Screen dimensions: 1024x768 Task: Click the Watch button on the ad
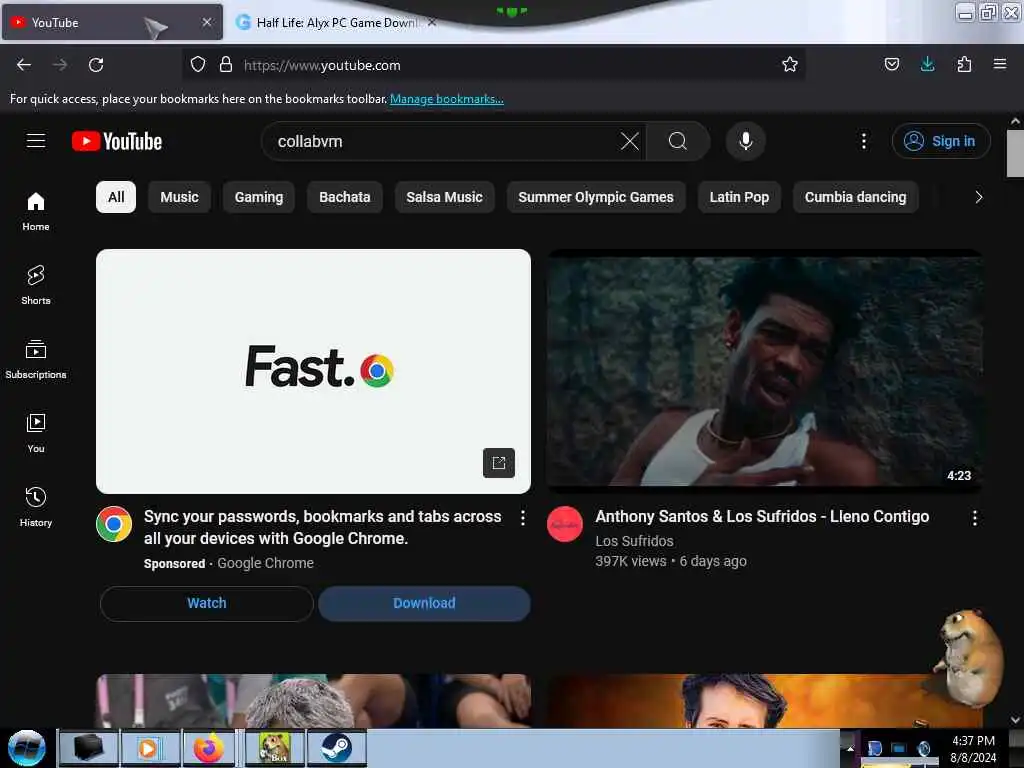(207, 603)
